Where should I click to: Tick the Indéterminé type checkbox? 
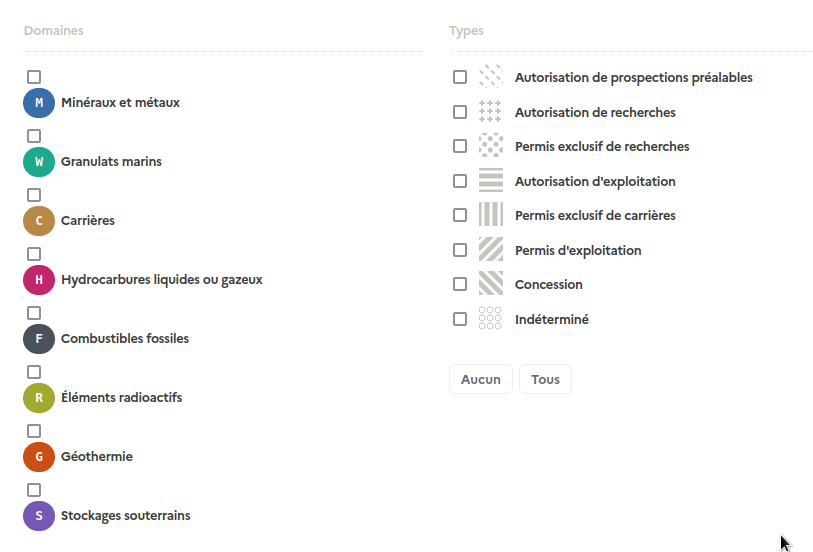(460, 319)
